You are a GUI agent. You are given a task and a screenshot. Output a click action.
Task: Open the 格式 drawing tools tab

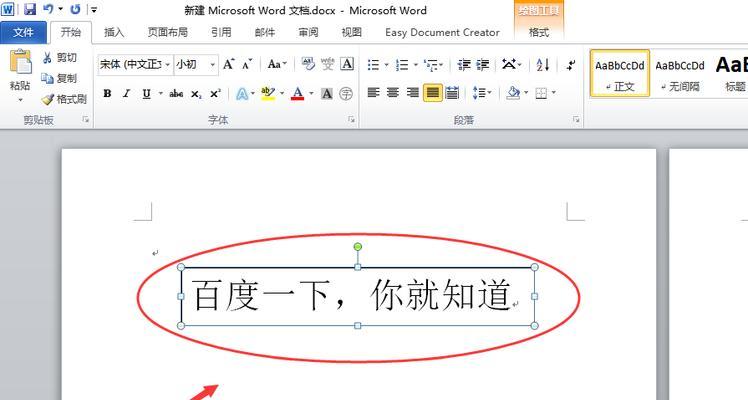pos(539,32)
